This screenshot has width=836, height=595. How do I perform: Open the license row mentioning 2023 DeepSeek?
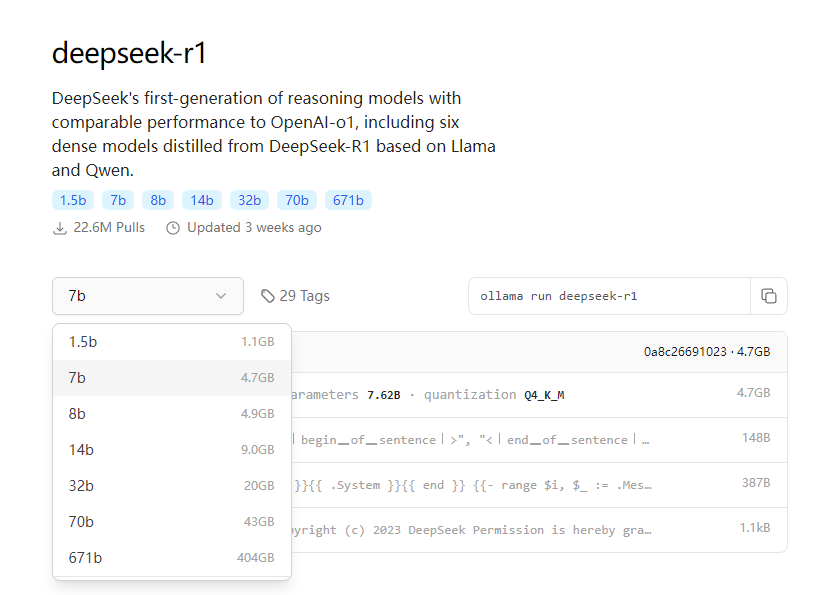(539, 530)
